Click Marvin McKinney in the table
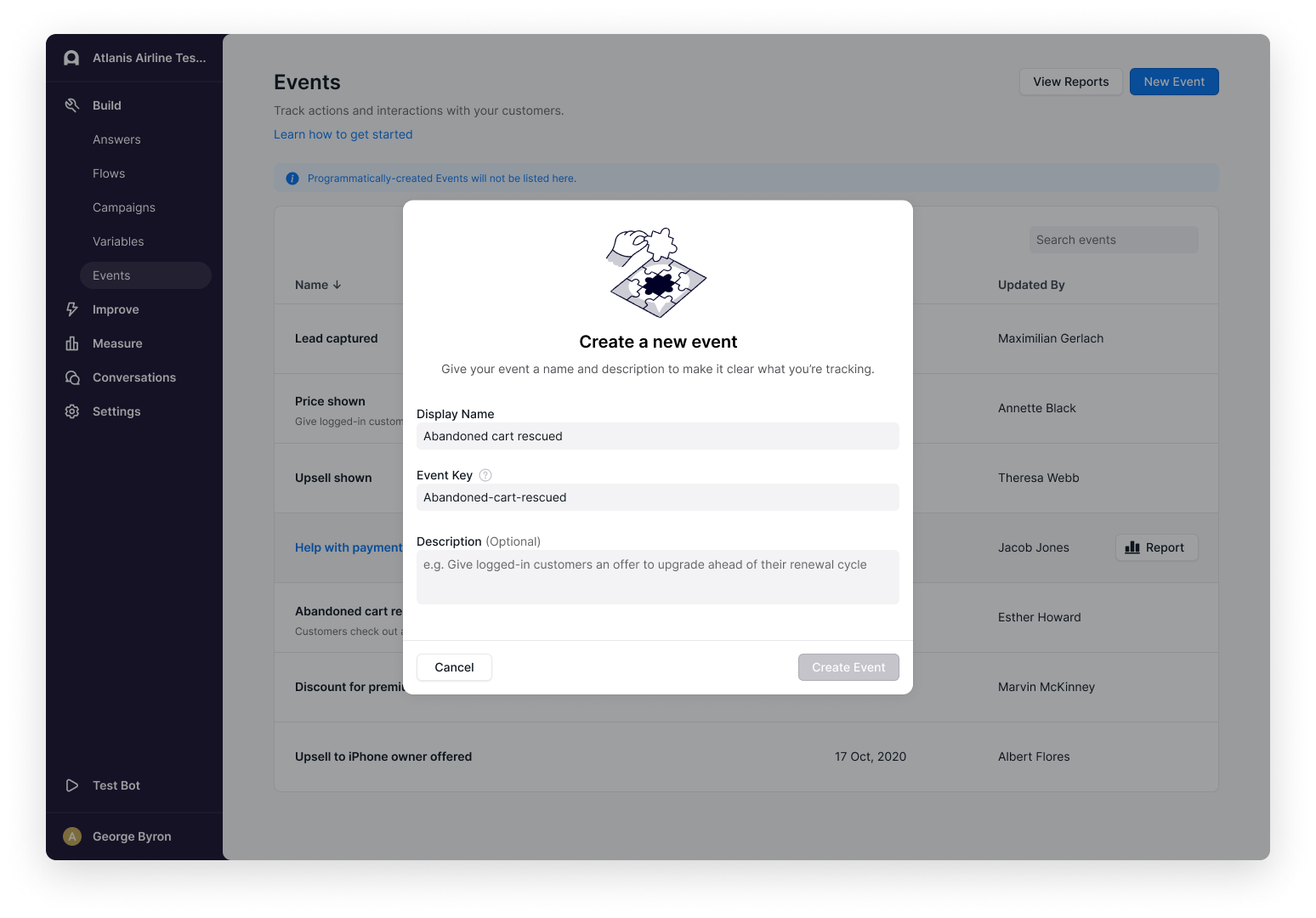This screenshot has width=1316, height=918. pyautogui.click(x=1047, y=687)
